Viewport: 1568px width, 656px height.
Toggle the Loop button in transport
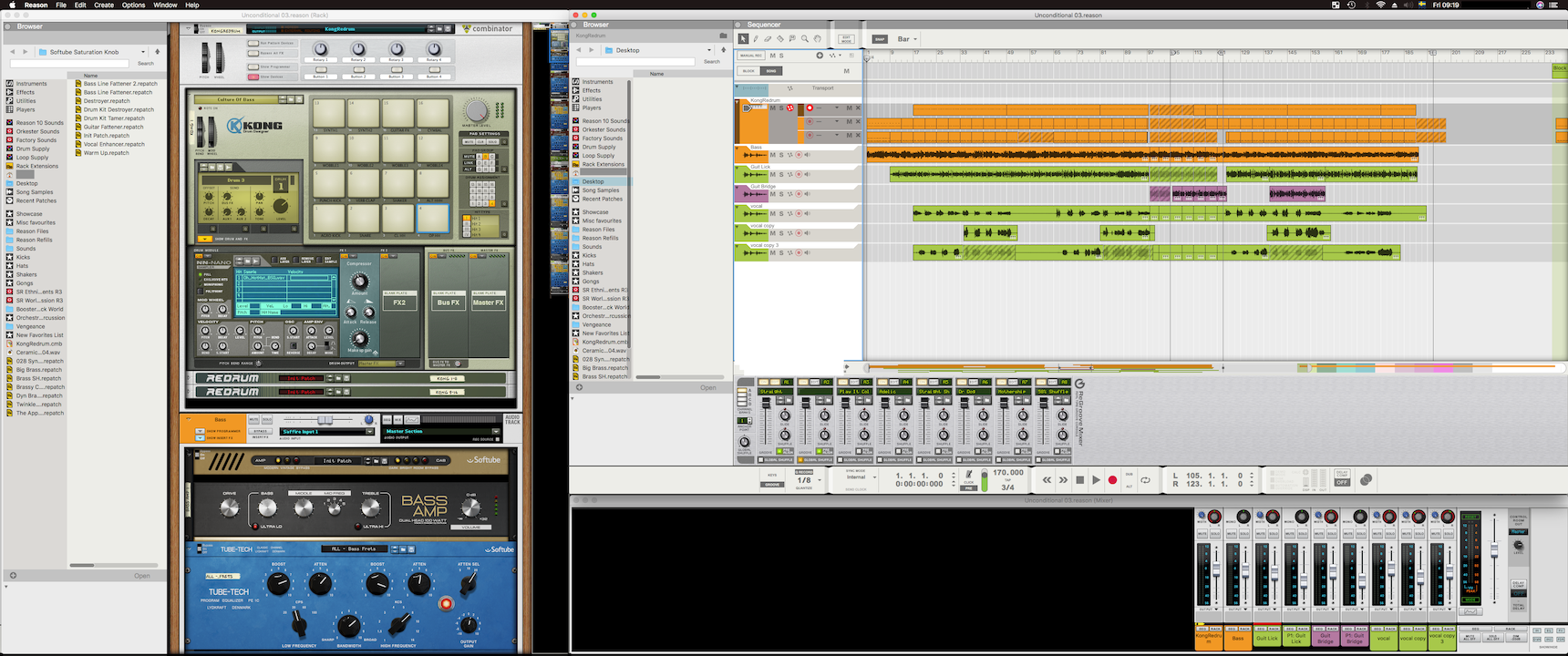click(x=1145, y=480)
